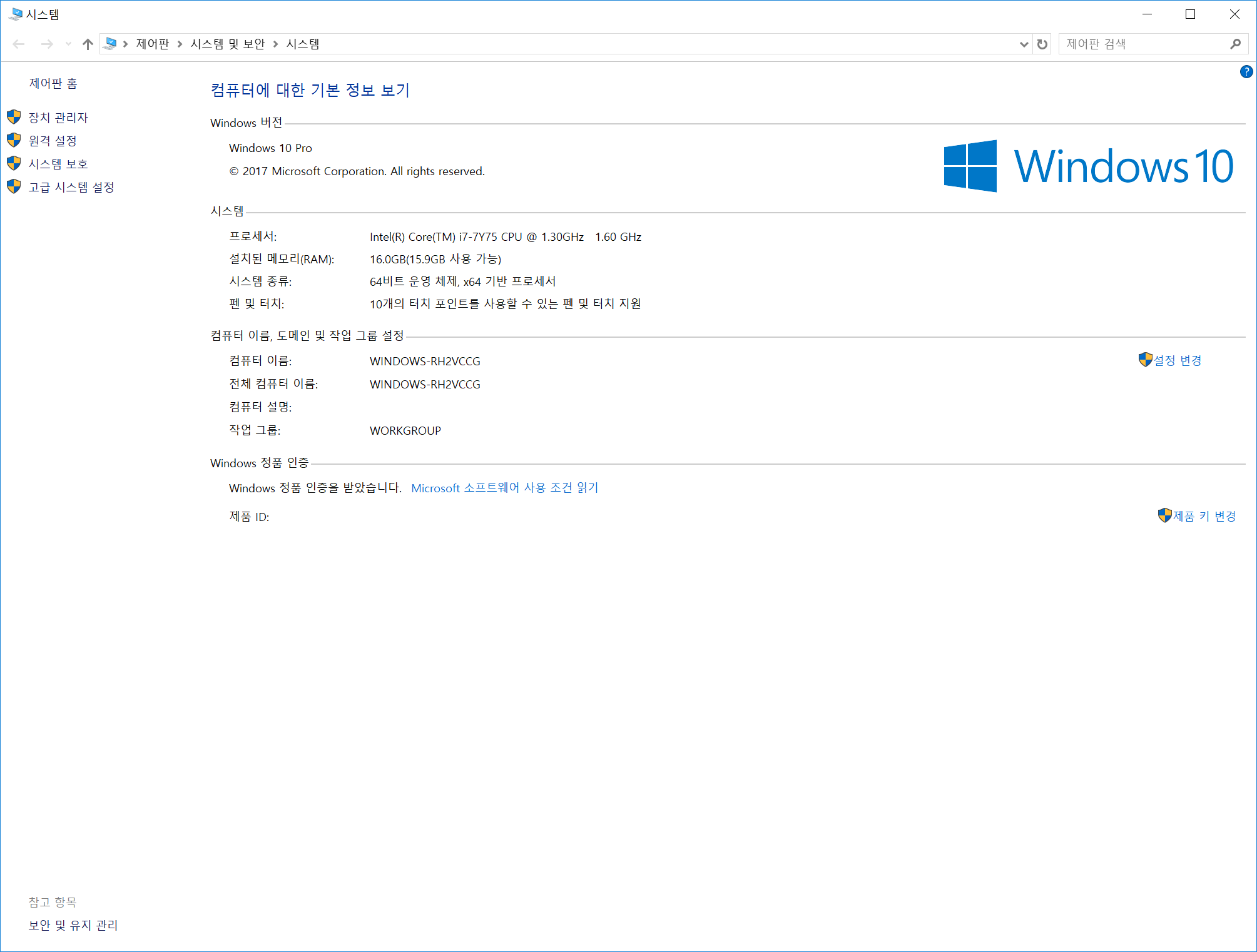Click the Forward navigation arrow
The image size is (1257, 952).
click(47, 44)
